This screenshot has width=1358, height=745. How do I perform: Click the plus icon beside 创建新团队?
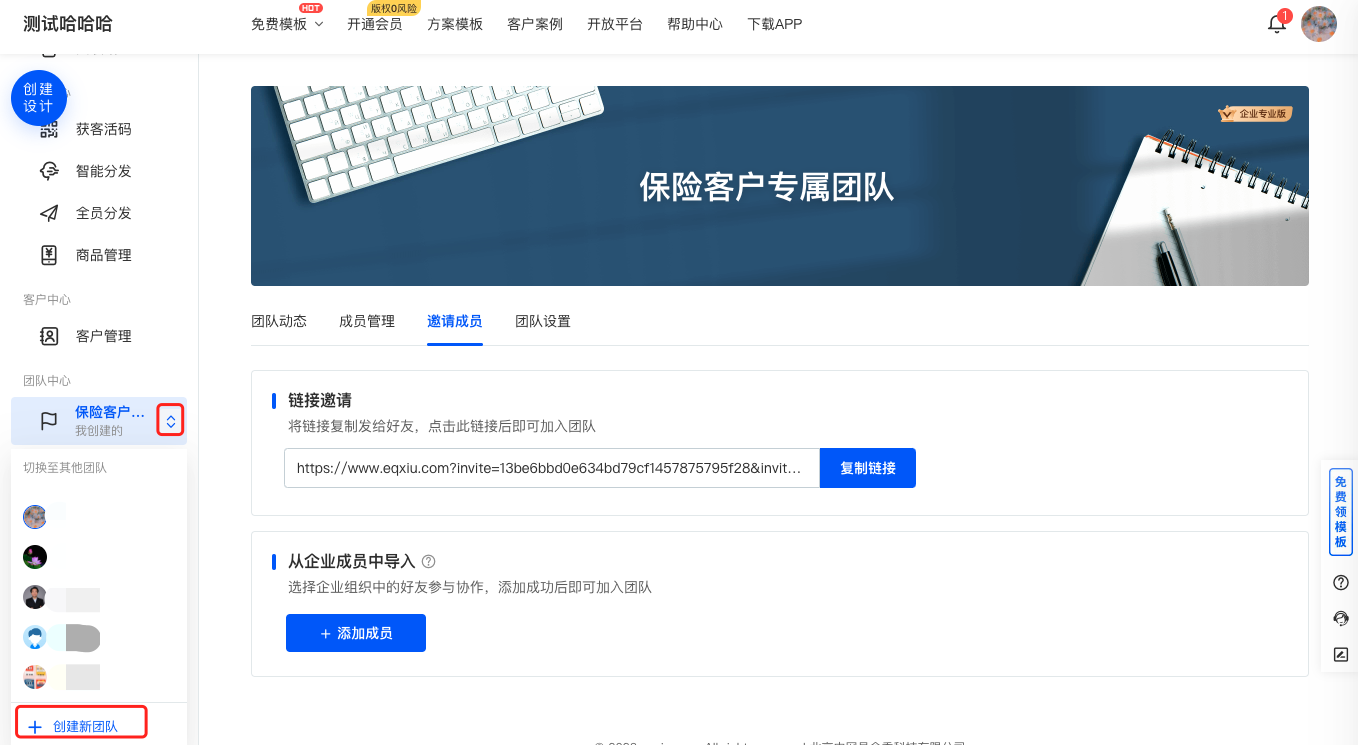(x=35, y=726)
